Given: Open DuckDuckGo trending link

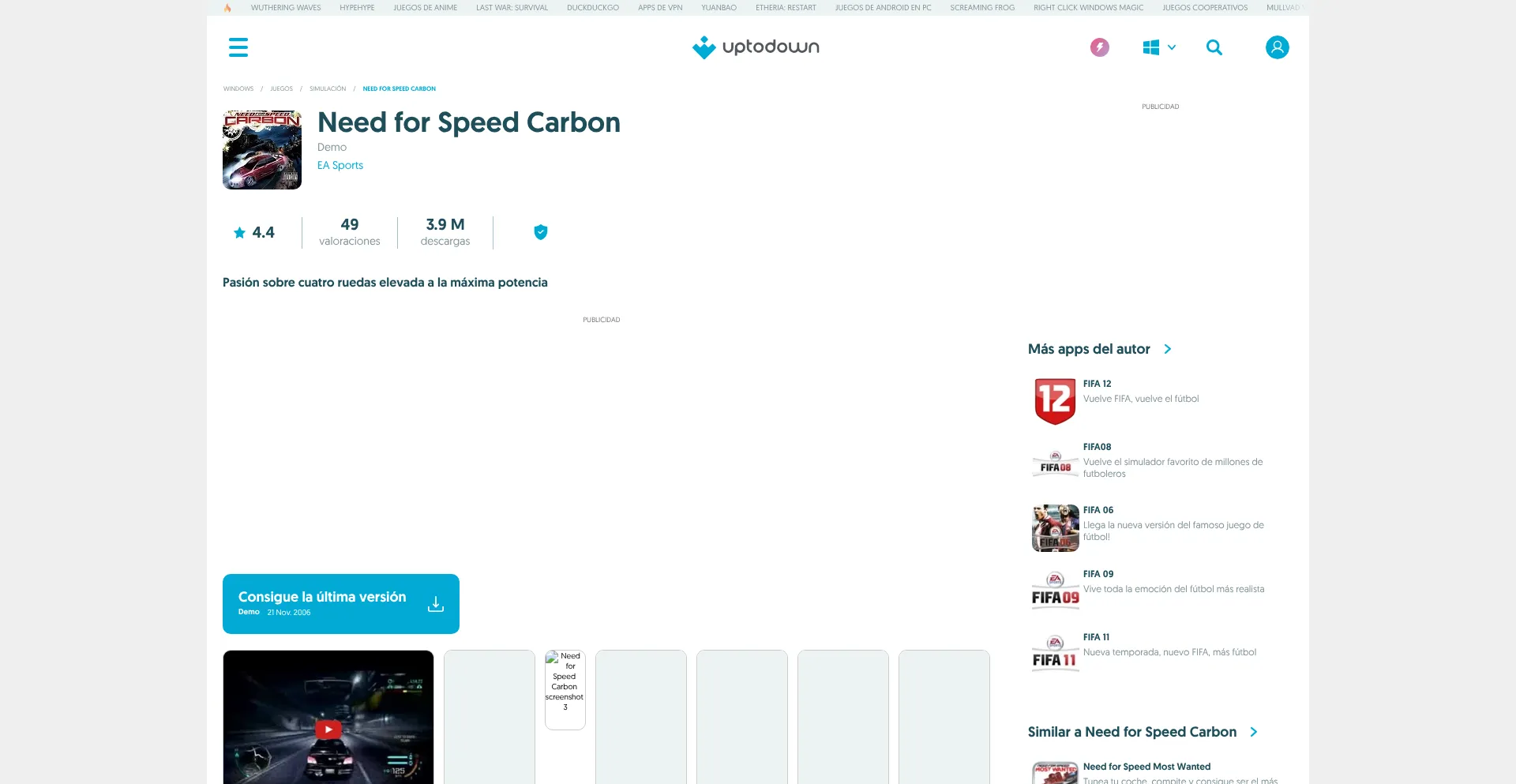Looking at the screenshot, I should 593,8.
